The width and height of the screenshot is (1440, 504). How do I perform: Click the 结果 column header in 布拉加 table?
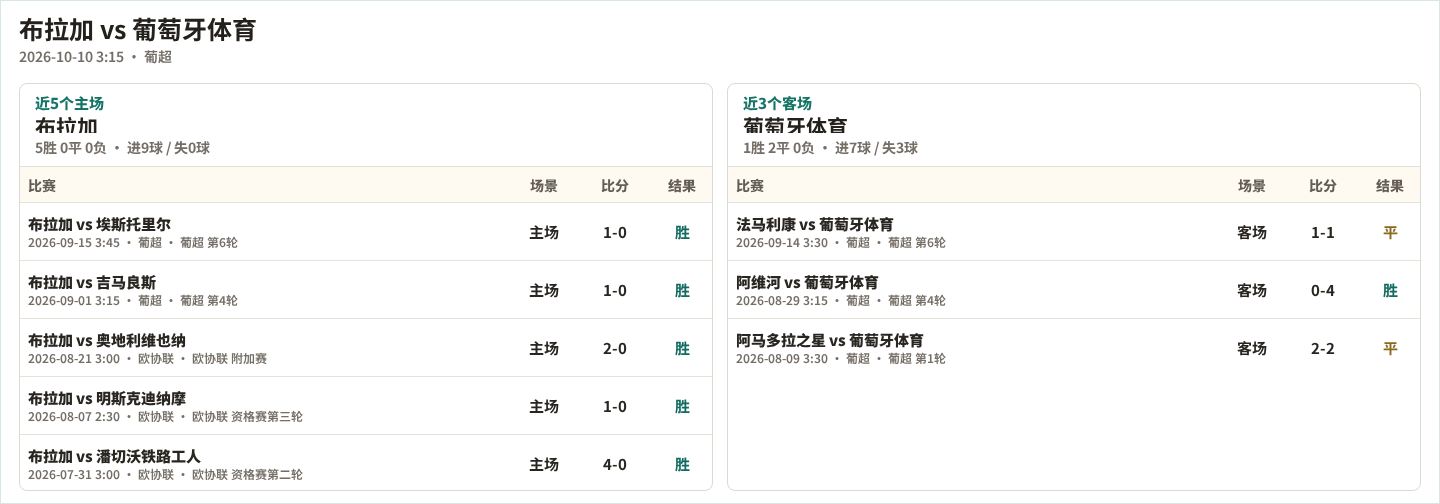coord(682,185)
